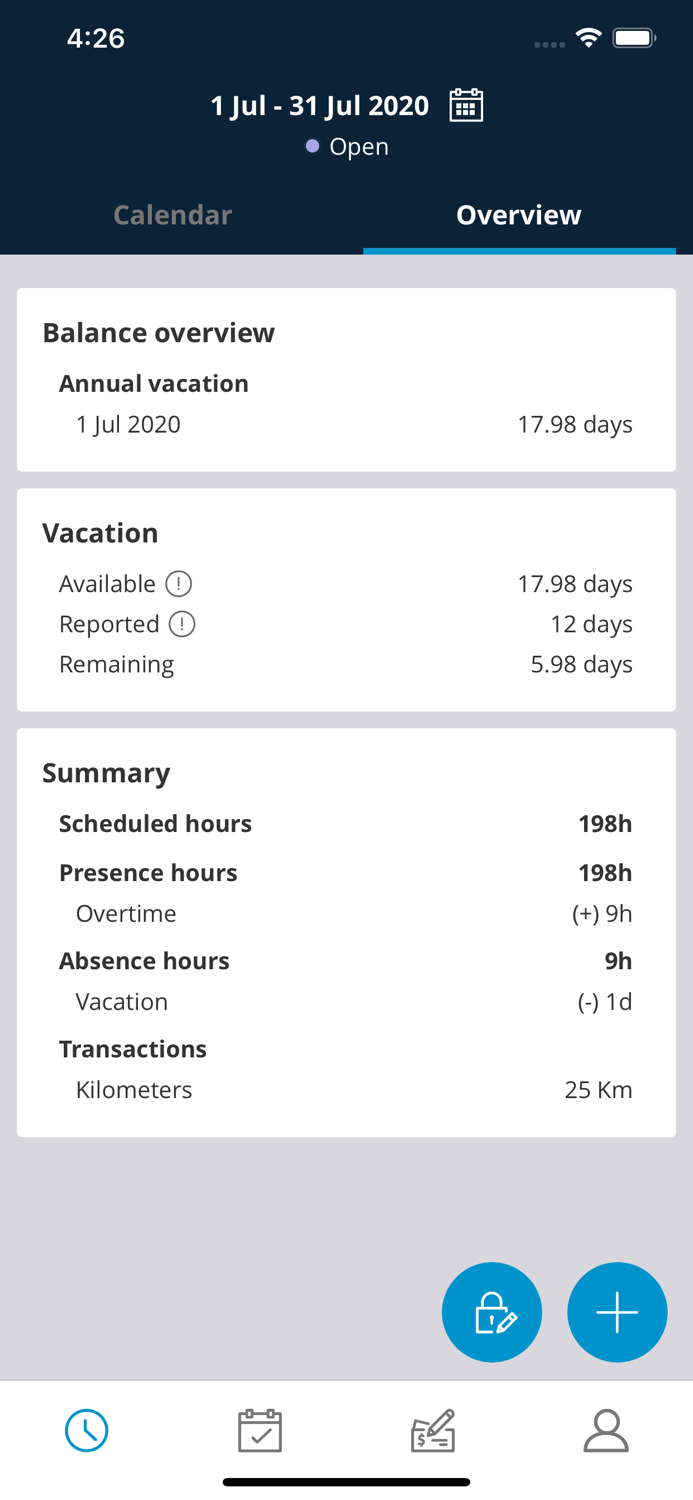The width and height of the screenshot is (693, 1500).
Task: Tap the 1 Jul - 31 Jul 2020 date range
Action: (320, 105)
